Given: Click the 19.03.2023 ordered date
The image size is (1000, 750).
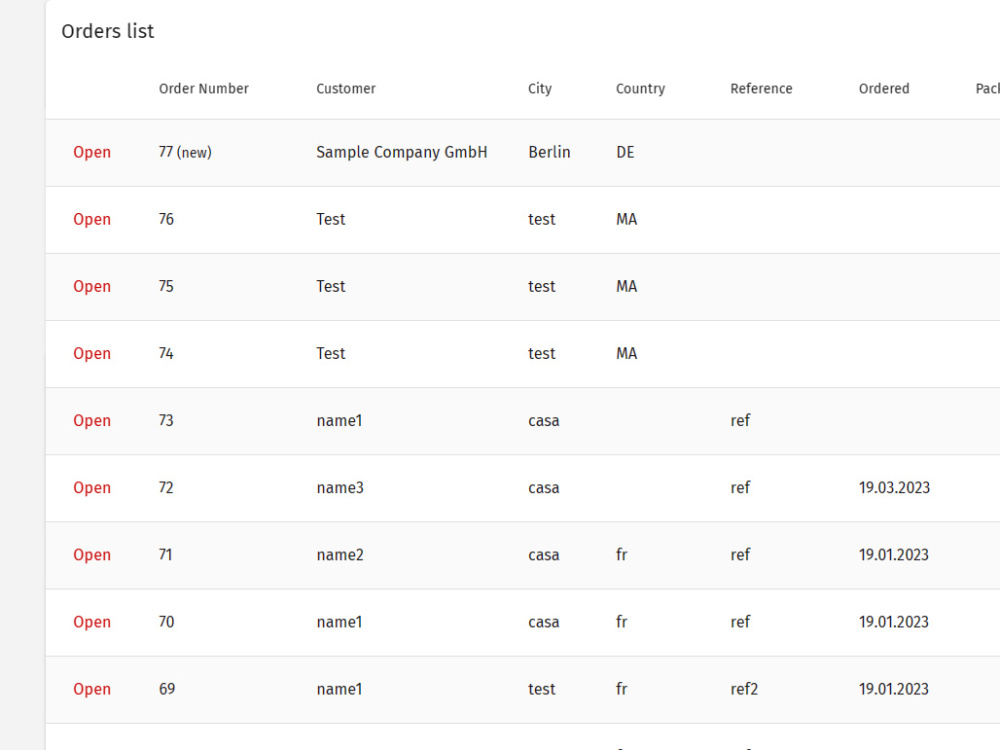Looking at the screenshot, I should tap(894, 488).
